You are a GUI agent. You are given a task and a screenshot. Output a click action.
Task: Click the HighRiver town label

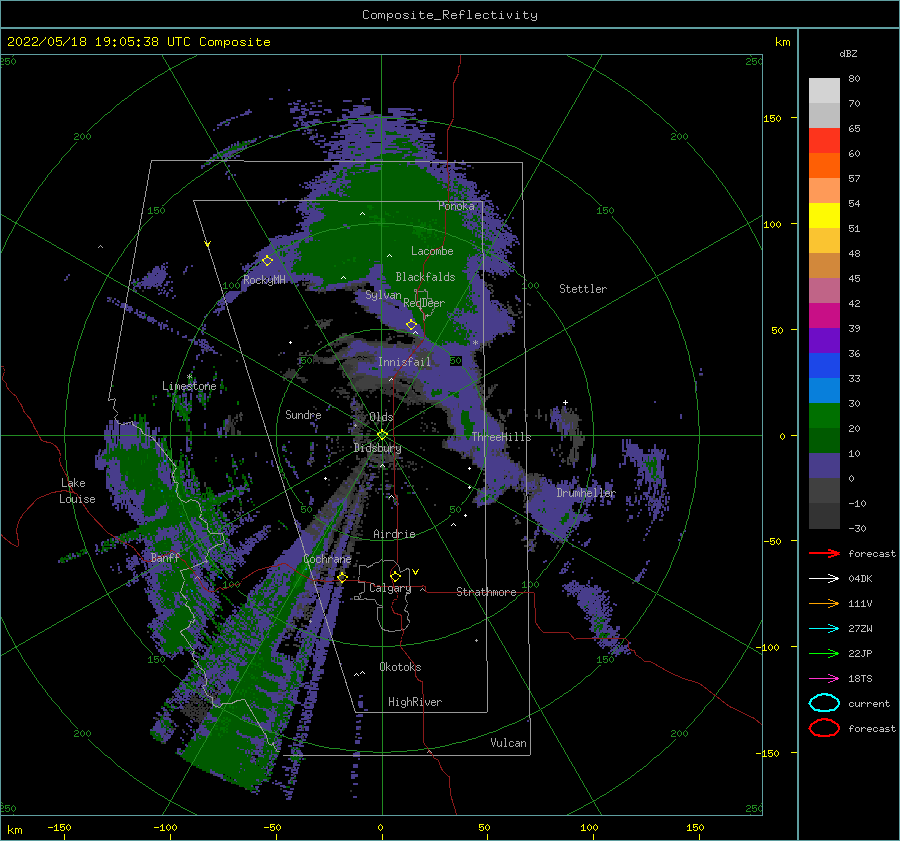tap(415, 702)
